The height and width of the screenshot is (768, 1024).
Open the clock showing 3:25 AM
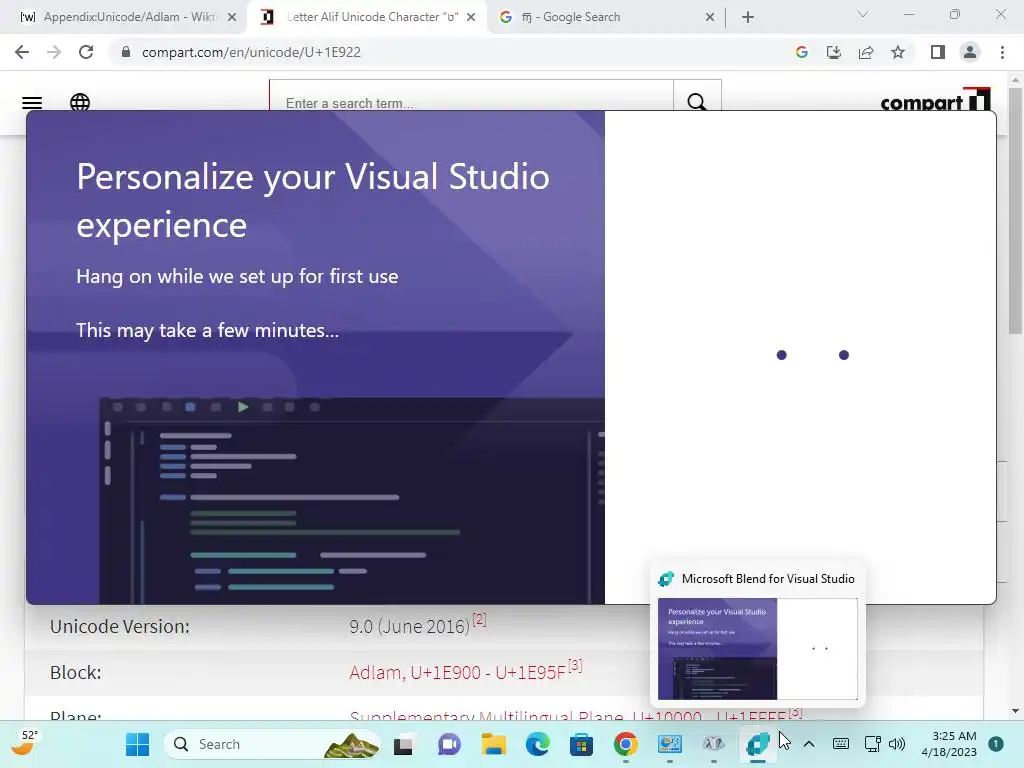click(949, 744)
